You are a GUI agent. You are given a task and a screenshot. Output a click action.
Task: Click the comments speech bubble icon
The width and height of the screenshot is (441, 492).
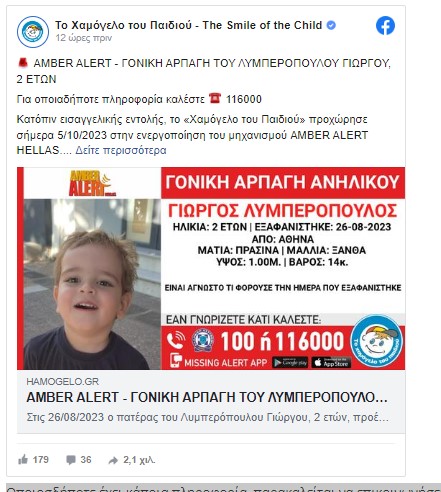click(x=71, y=460)
